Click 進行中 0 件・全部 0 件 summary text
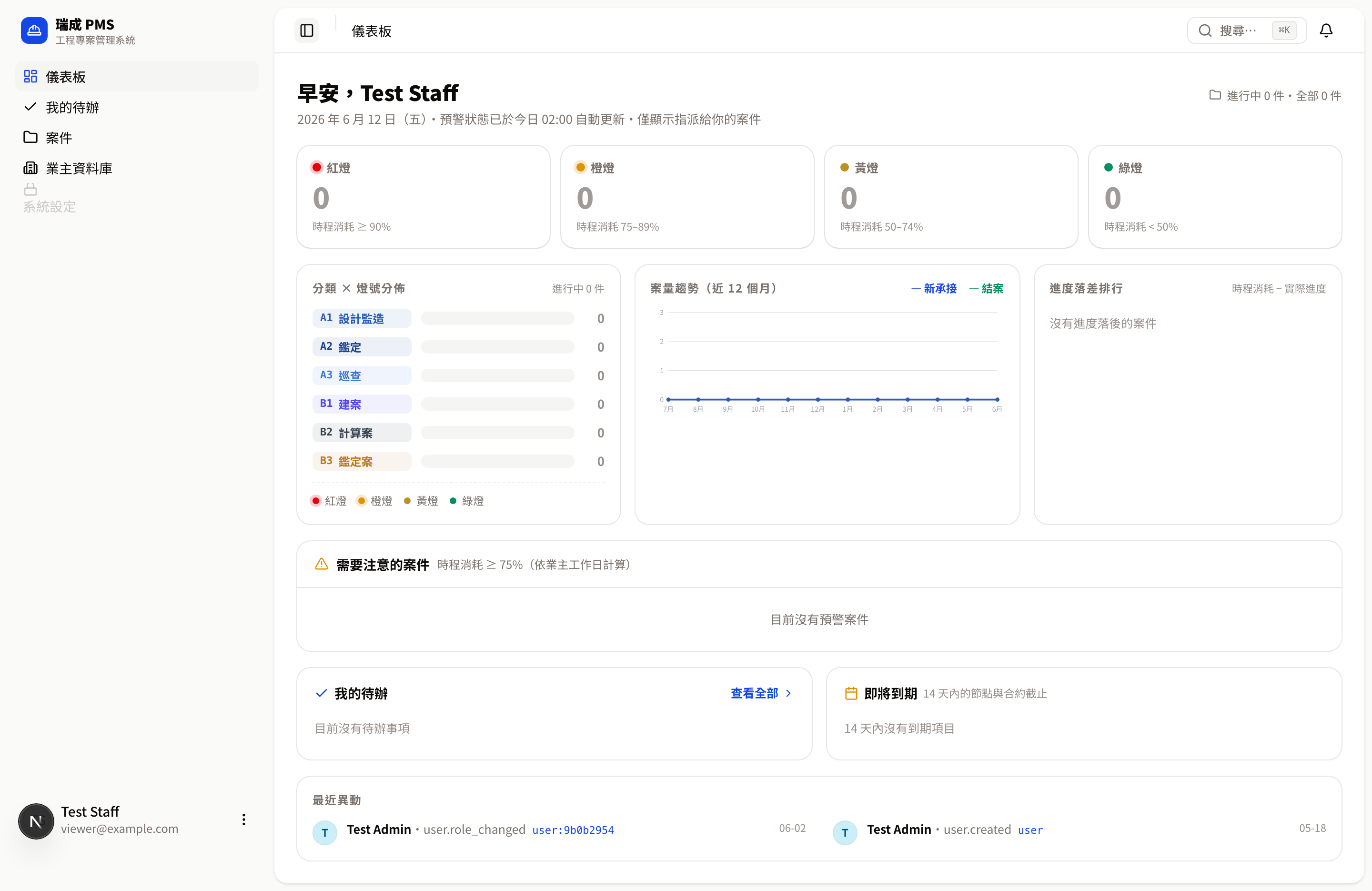Viewport: 1372px width, 891px height. (x=1284, y=96)
